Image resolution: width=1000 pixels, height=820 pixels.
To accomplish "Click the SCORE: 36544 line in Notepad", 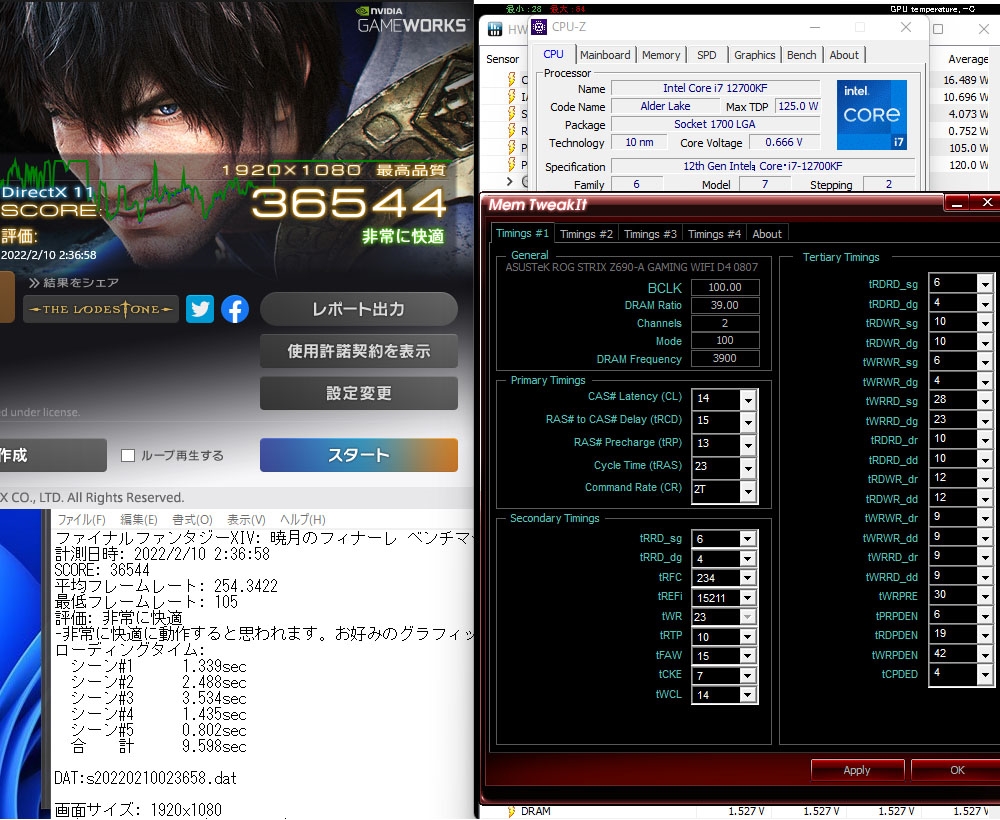I will point(102,570).
